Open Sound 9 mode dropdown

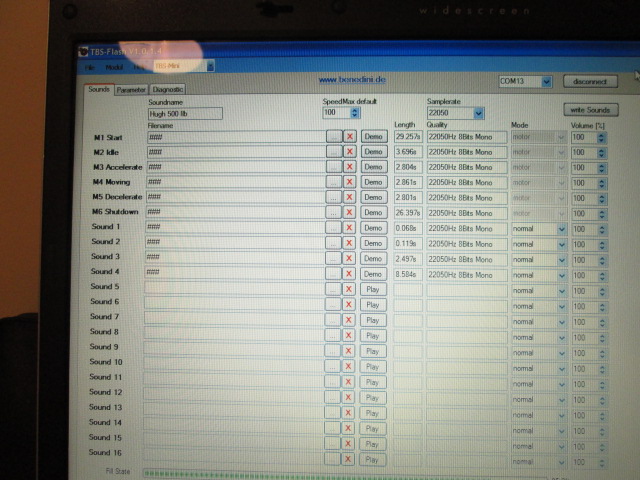pos(562,353)
